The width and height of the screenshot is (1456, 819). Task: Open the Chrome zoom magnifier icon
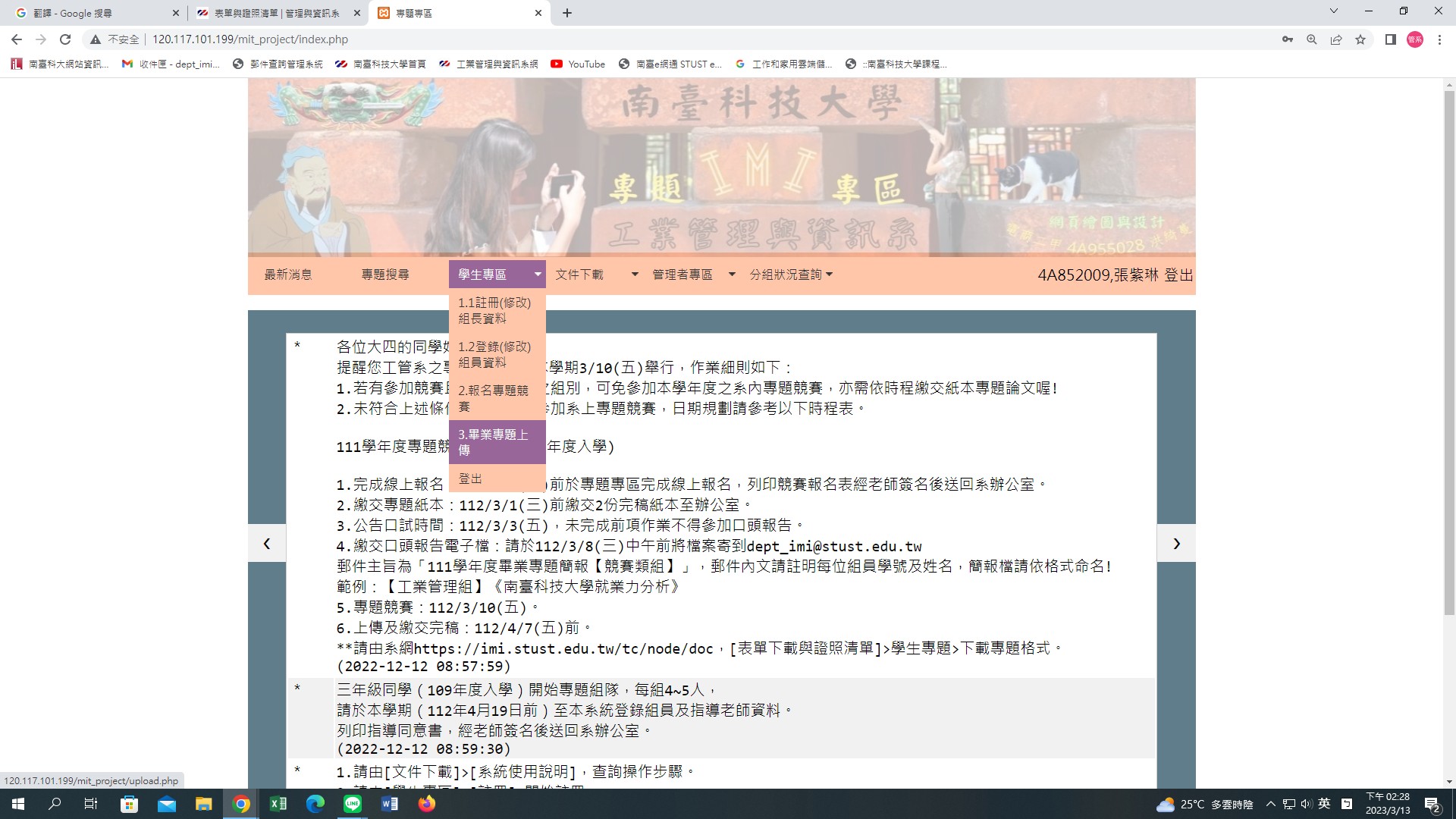click(1311, 39)
